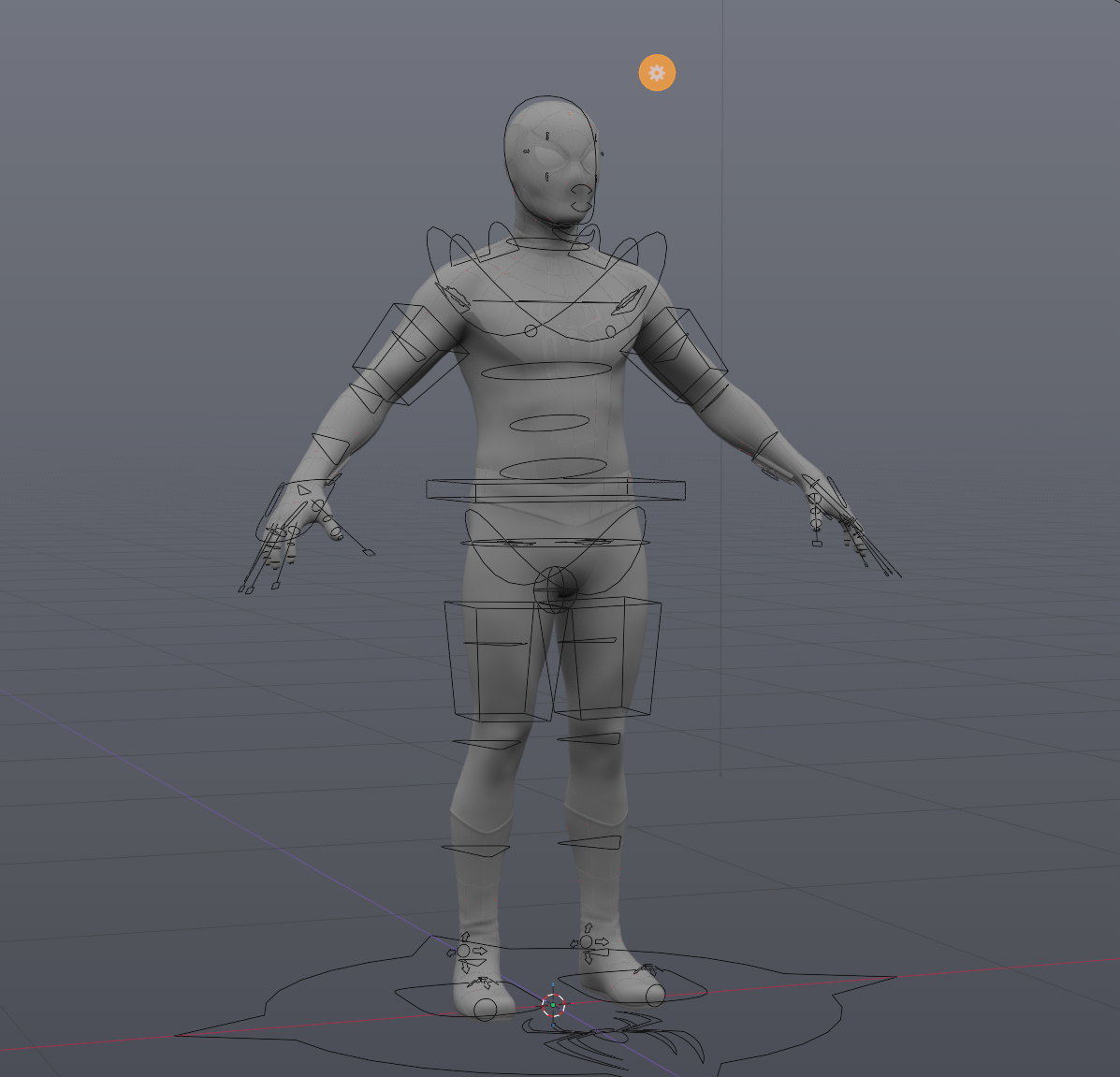Select the middle ellipse spine control on the abdomen
This screenshot has width=1120, height=1077.
[x=549, y=423]
